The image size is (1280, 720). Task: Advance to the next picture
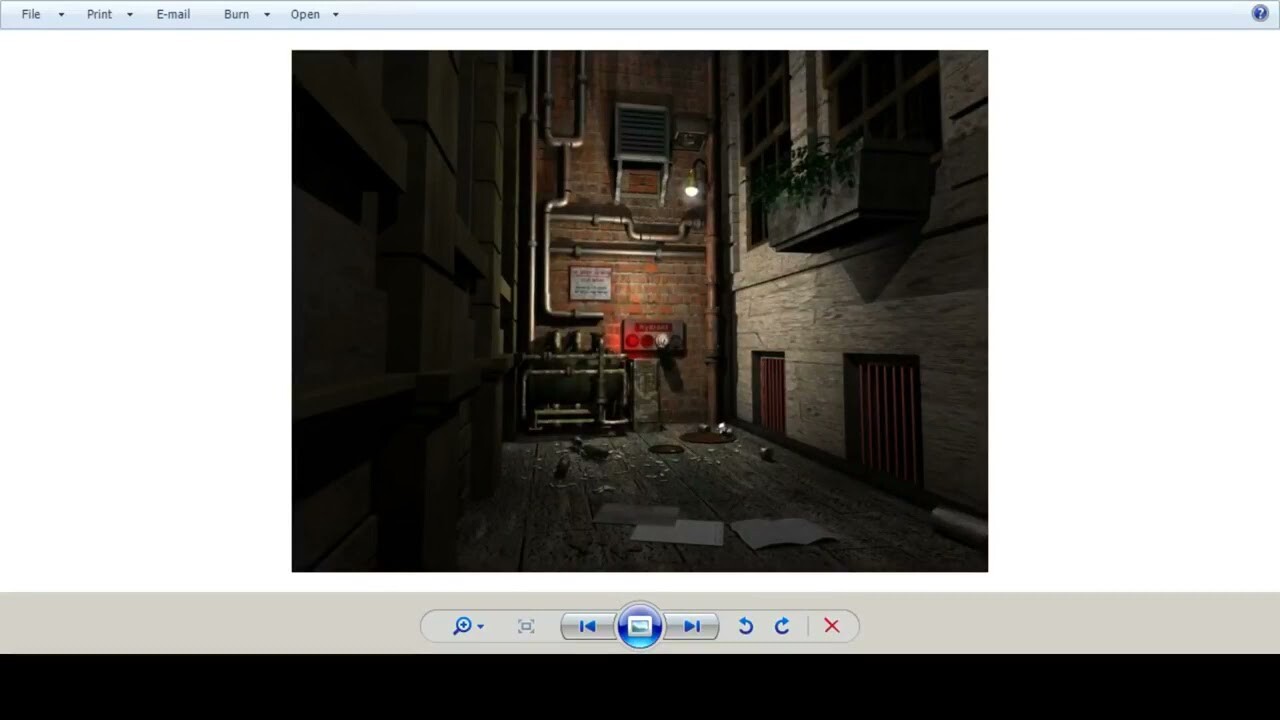pos(692,626)
